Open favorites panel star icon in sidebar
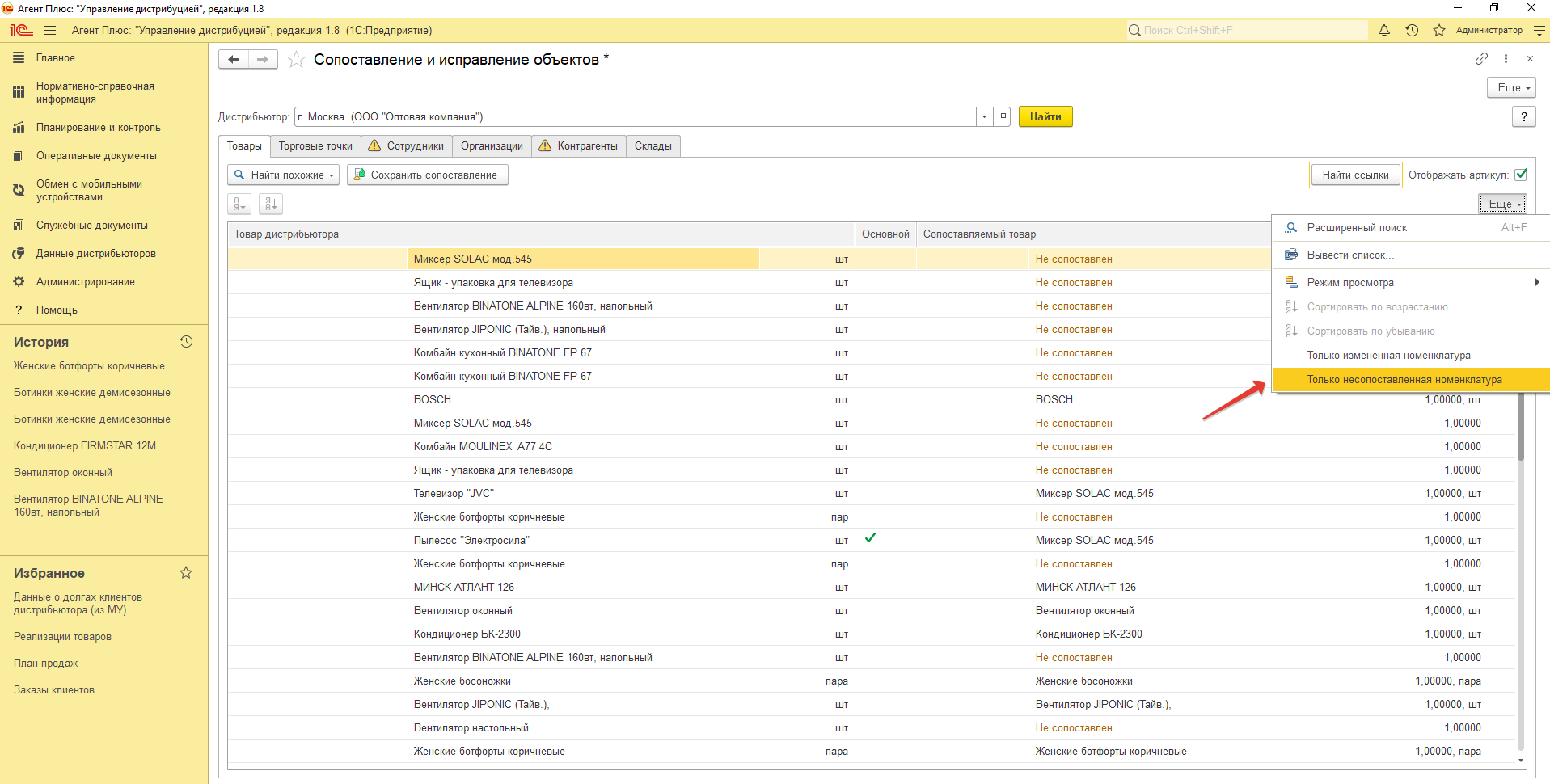1550x784 pixels. pos(186,573)
